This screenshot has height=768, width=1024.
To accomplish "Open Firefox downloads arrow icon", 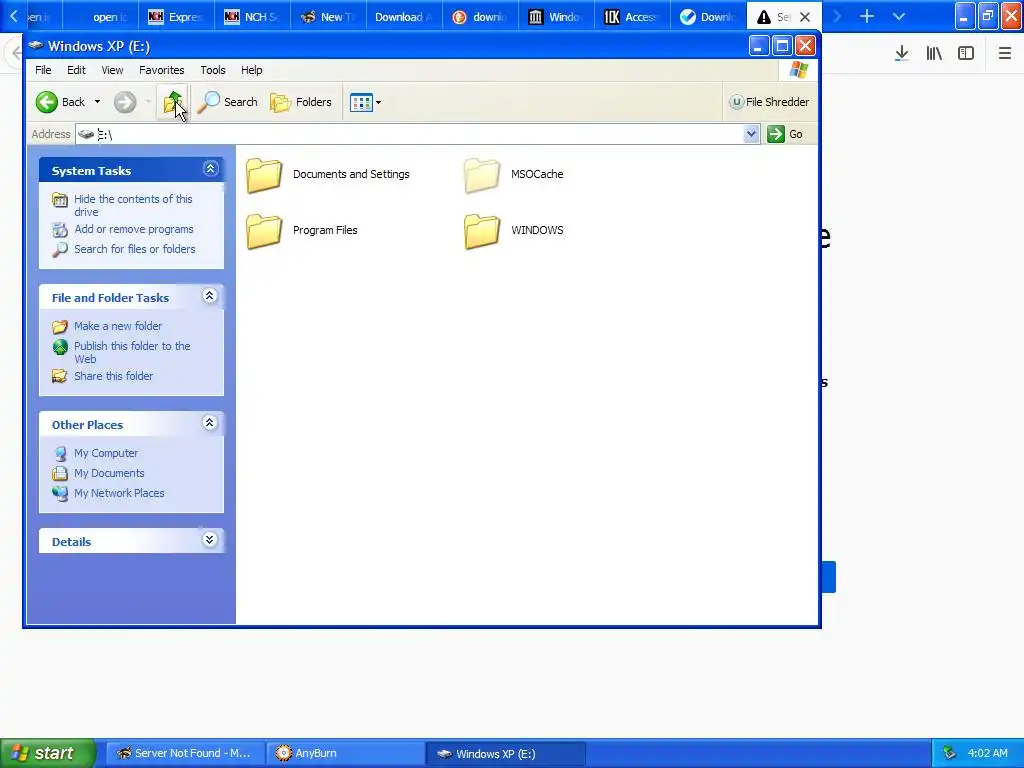I will [901, 53].
